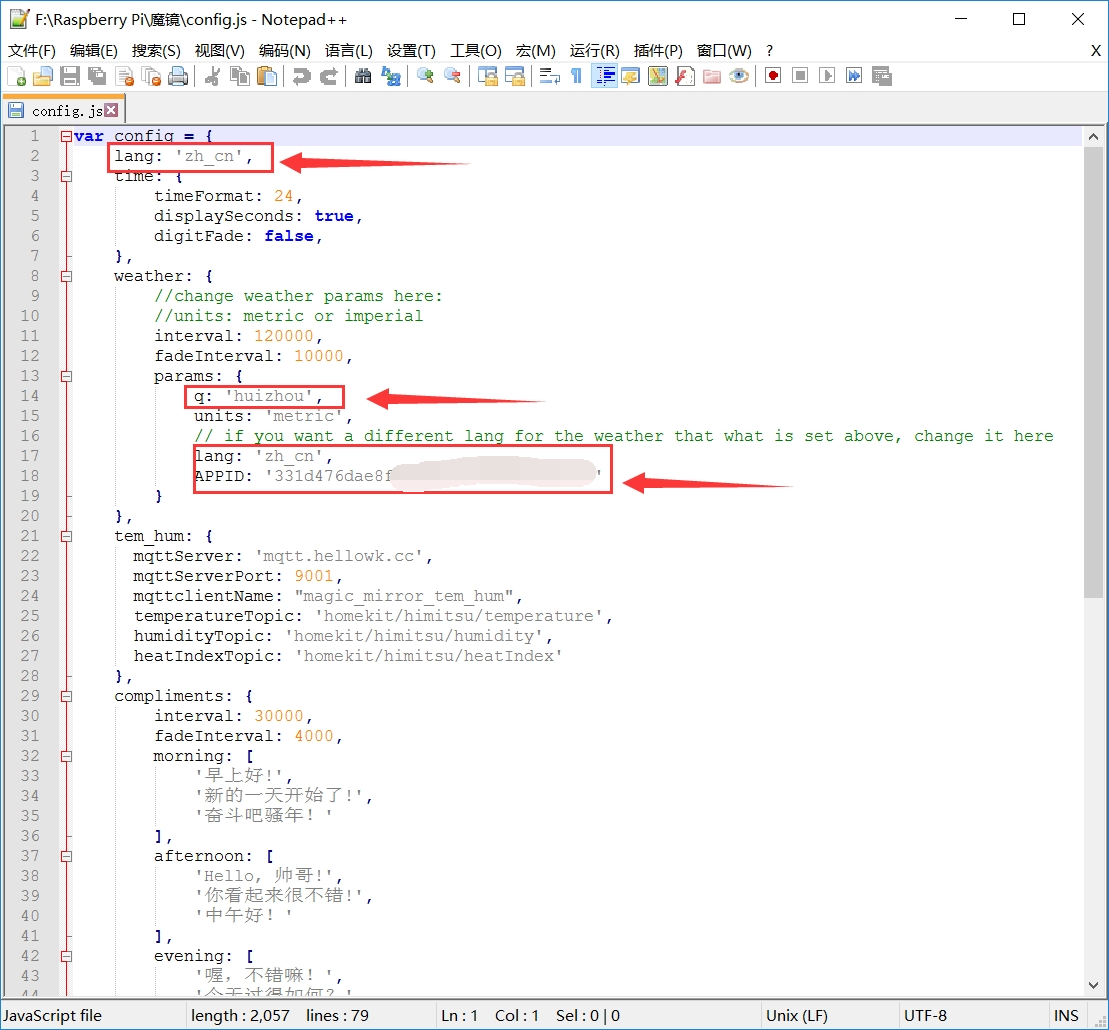Click the New file toolbar icon

[17, 76]
